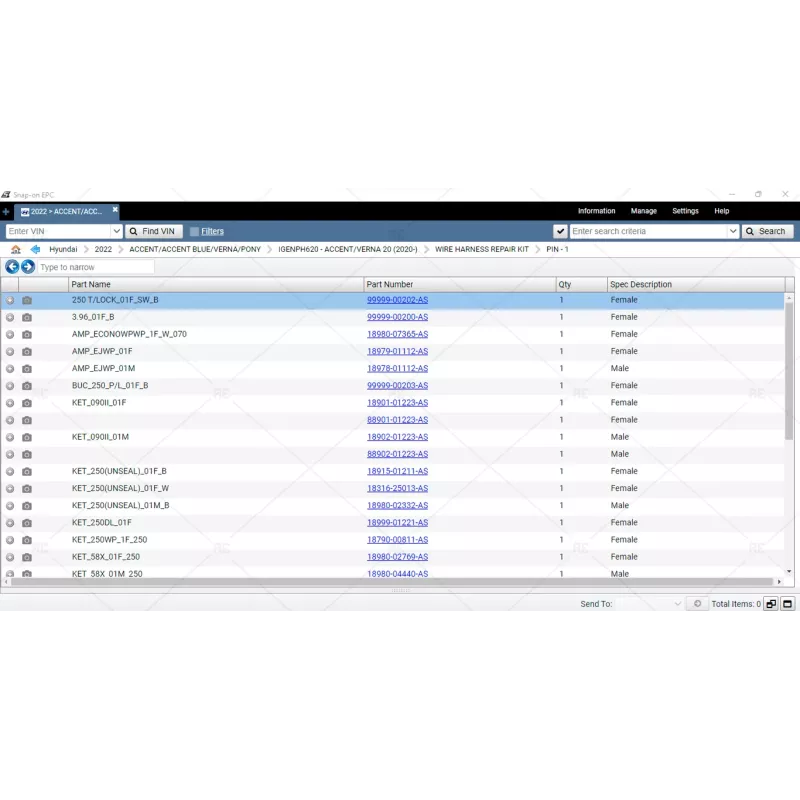The height and width of the screenshot is (800, 800).
Task: Open the Settings menu
Action: [x=685, y=211]
